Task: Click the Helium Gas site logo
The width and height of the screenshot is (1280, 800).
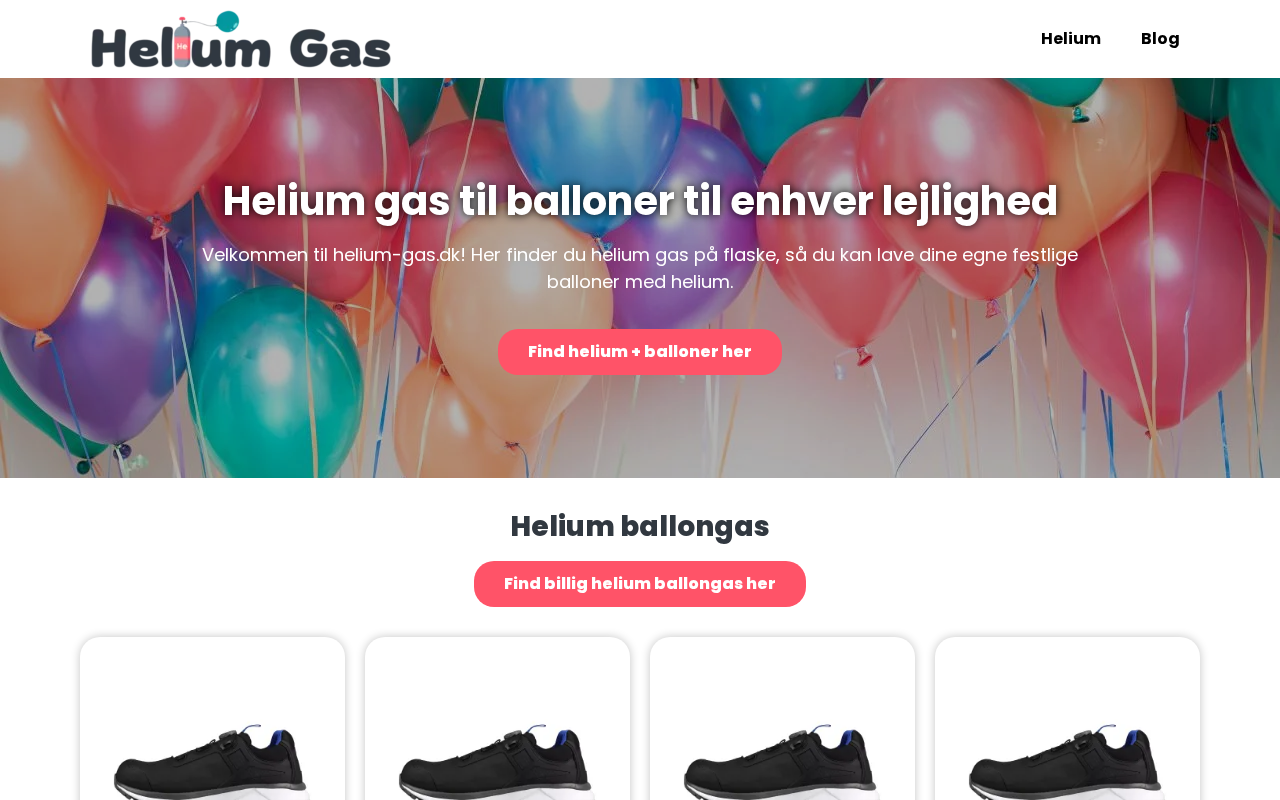Action: coord(241,39)
